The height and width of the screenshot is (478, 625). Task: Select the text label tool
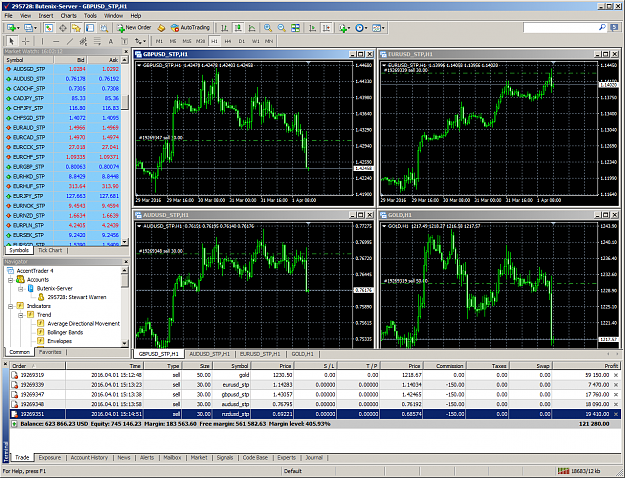pos(124,41)
